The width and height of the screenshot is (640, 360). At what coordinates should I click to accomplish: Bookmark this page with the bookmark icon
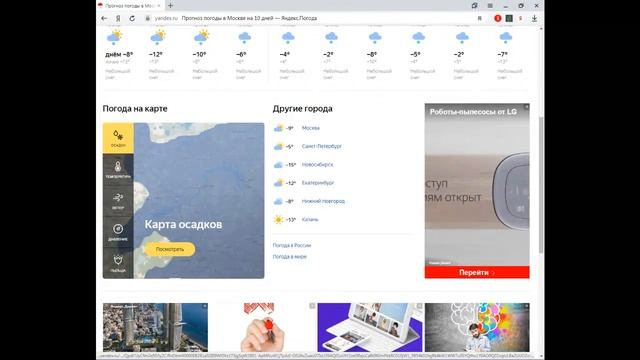click(x=480, y=18)
